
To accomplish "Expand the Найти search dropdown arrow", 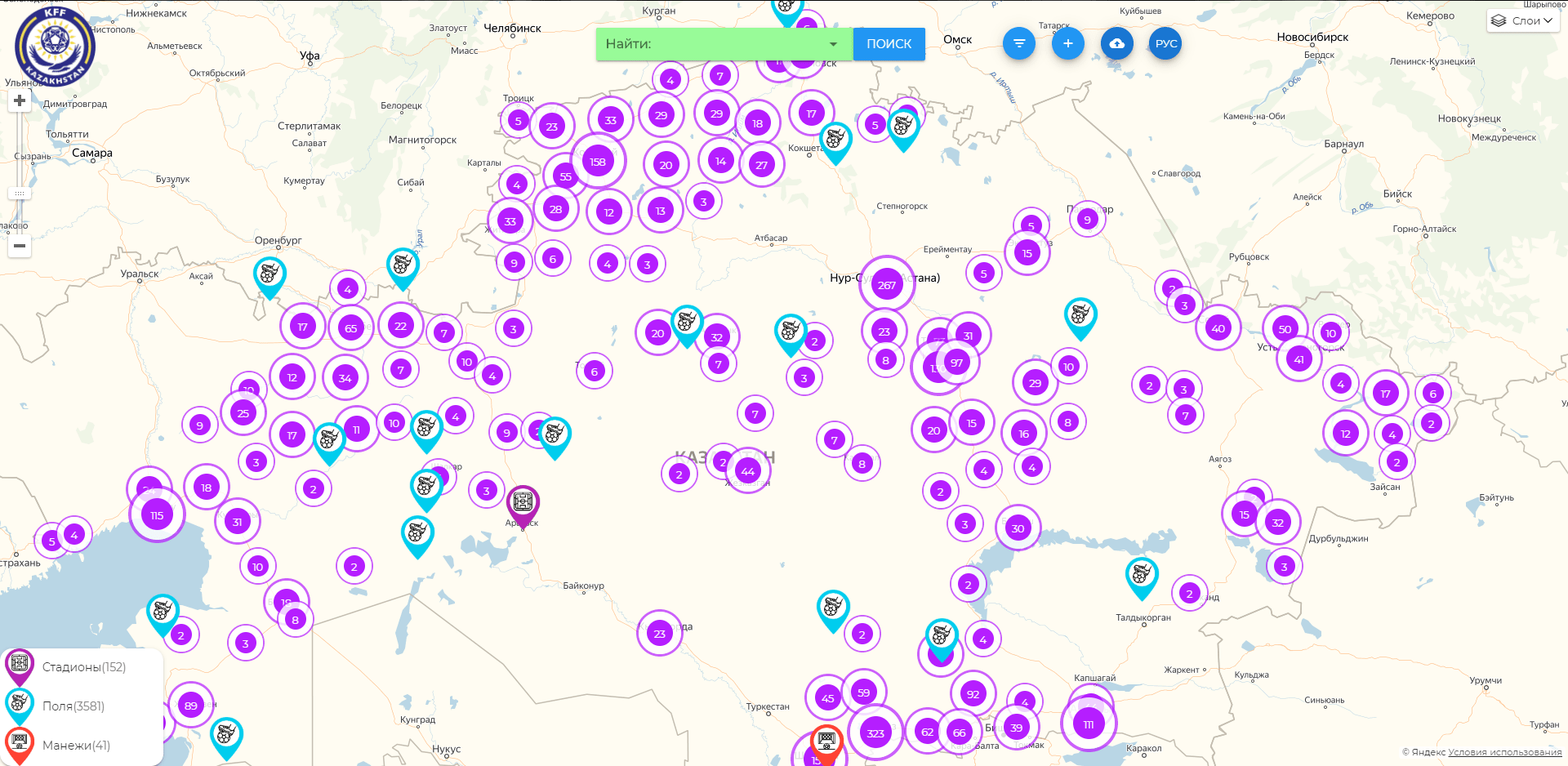I will [x=833, y=44].
